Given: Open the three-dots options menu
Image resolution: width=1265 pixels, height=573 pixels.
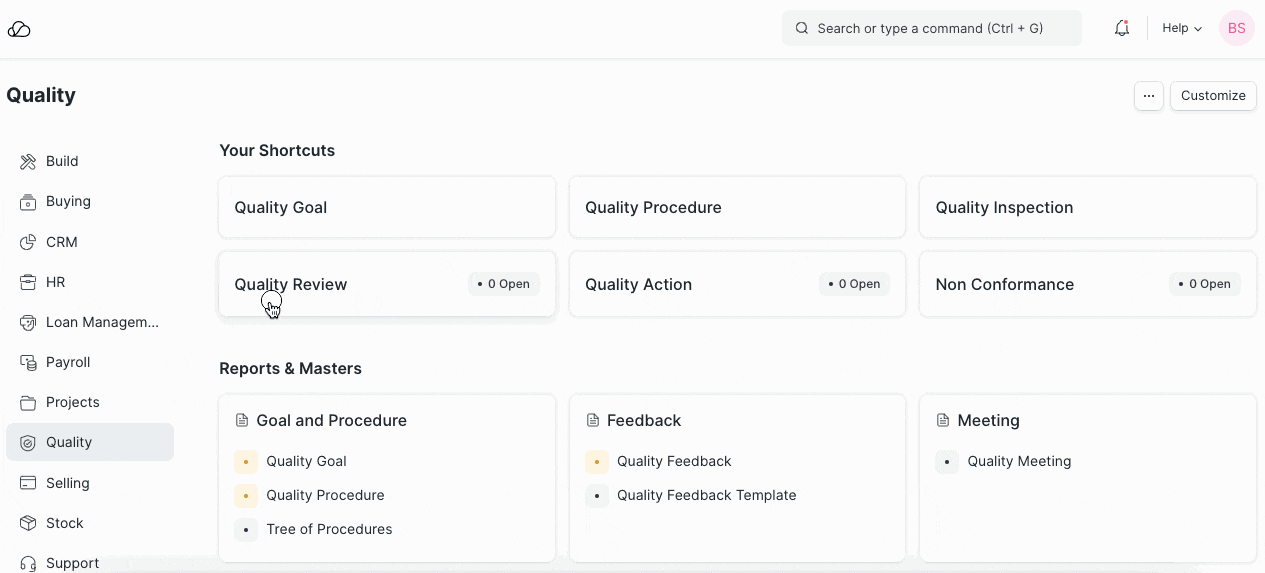Looking at the screenshot, I should 1148,96.
